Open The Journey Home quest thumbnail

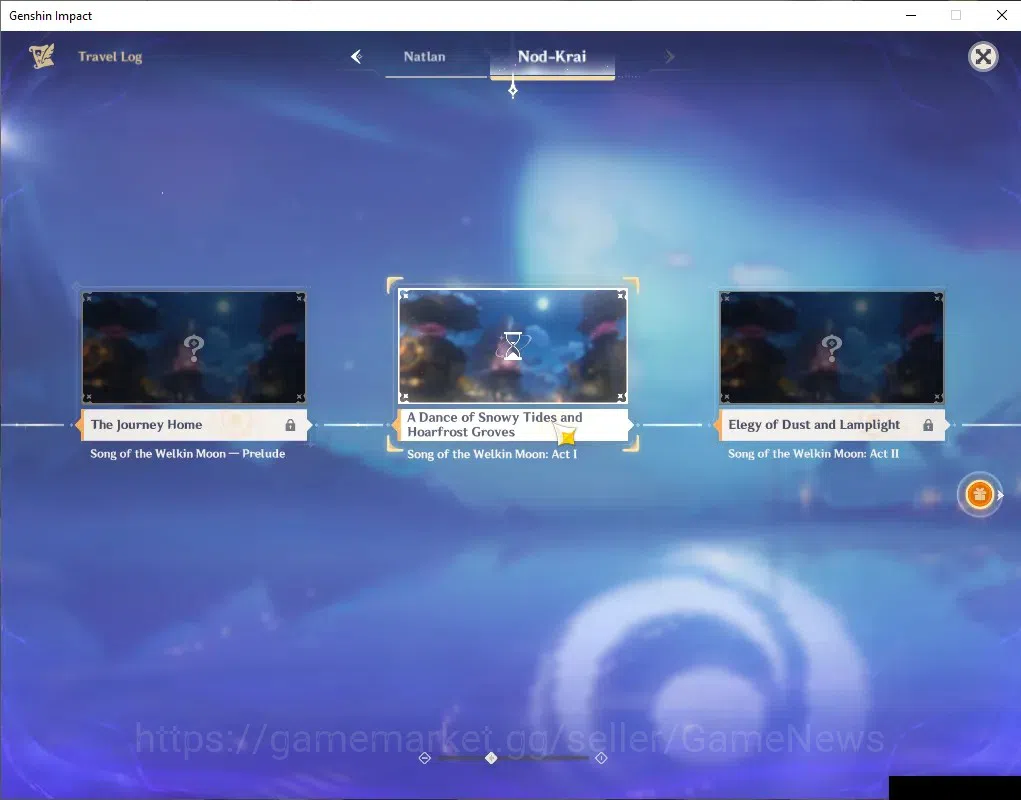point(193,347)
